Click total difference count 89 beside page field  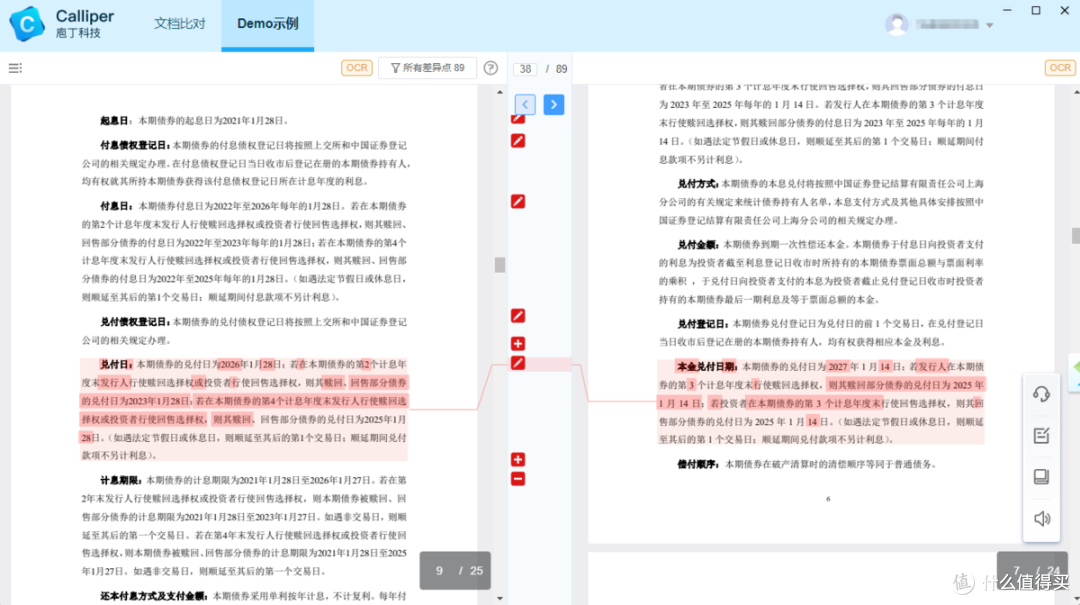[561, 69]
